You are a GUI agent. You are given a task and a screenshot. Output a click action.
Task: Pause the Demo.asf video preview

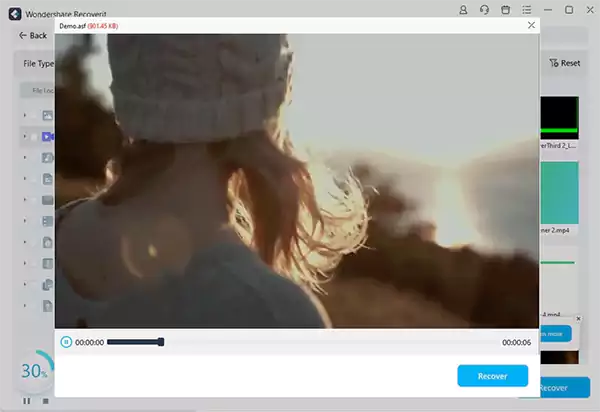(x=66, y=342)
